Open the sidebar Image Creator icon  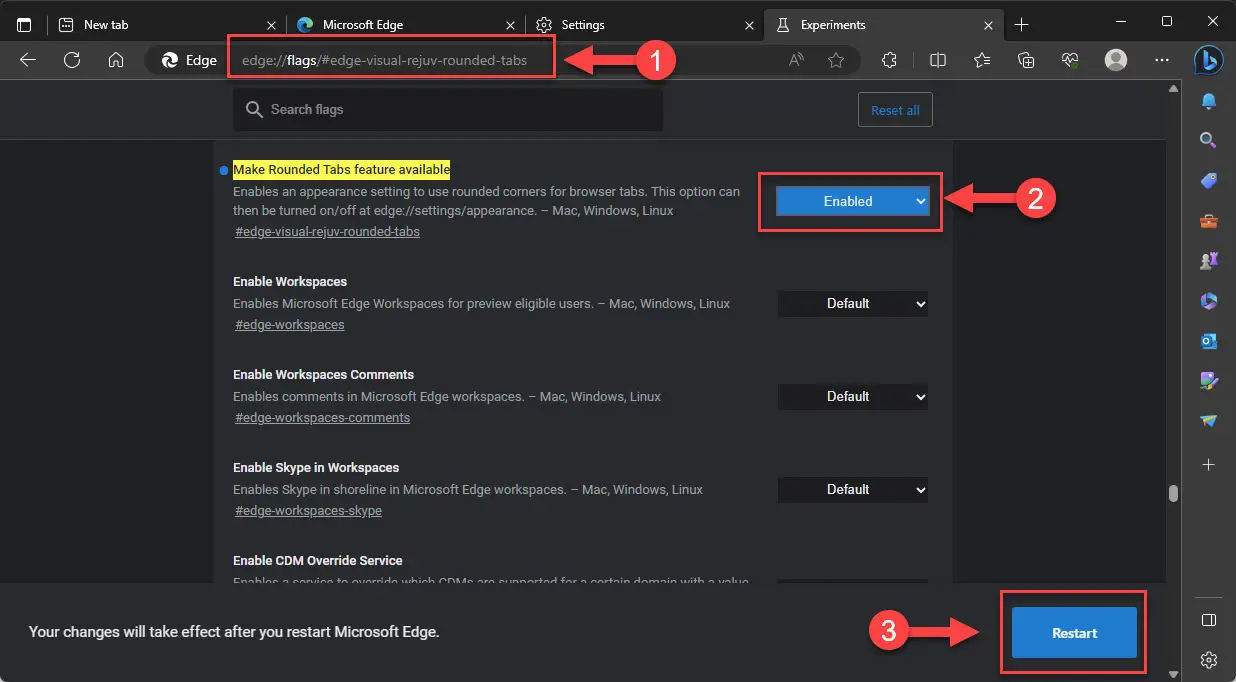tap(1209, 381)
